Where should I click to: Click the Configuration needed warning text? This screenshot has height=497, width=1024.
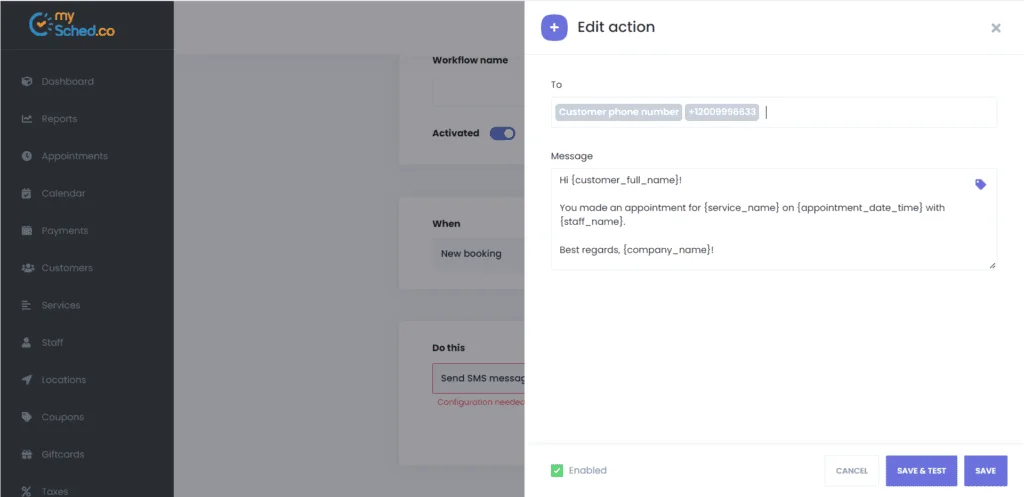(x=481, y=402)
